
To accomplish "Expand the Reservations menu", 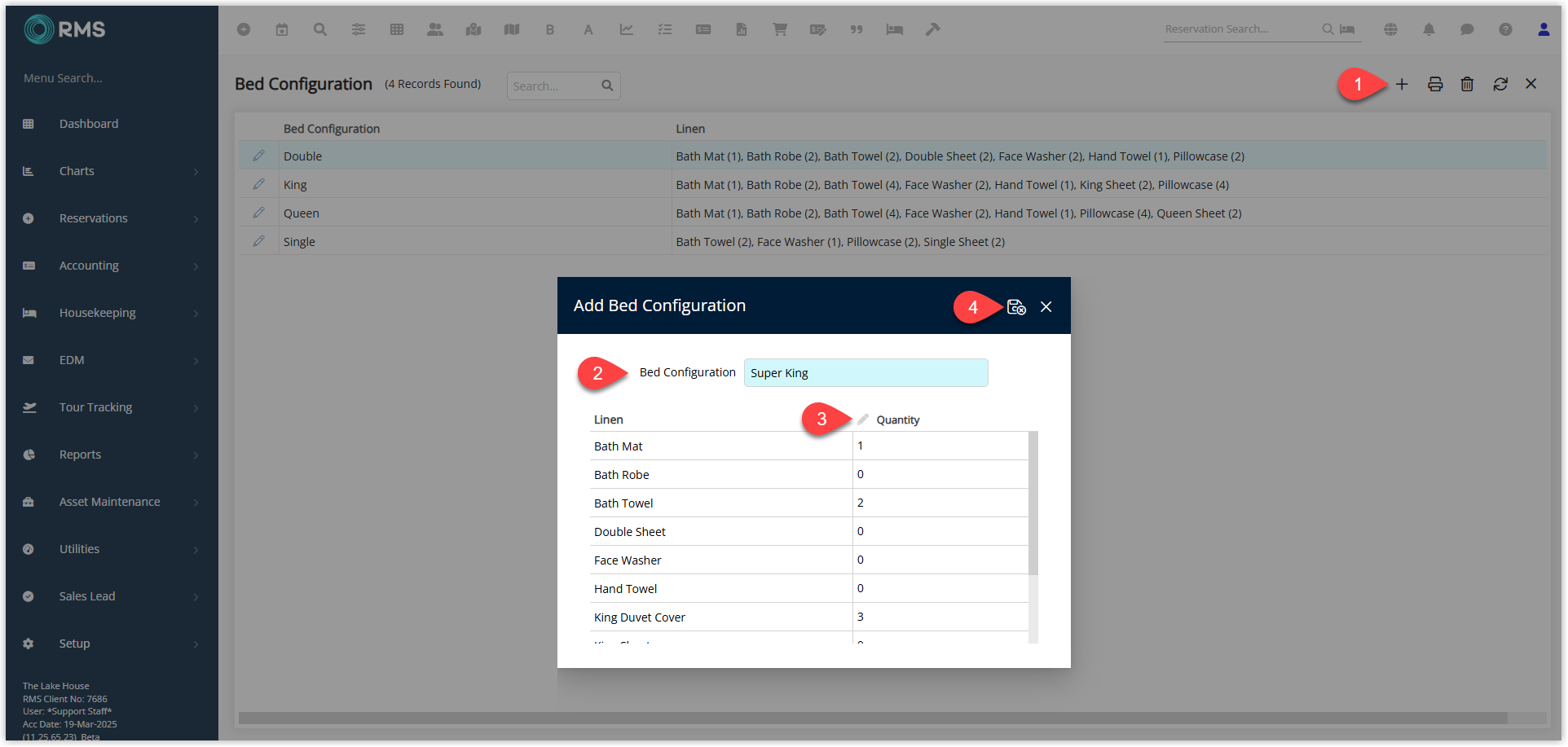I will click(x=112, y=218).
